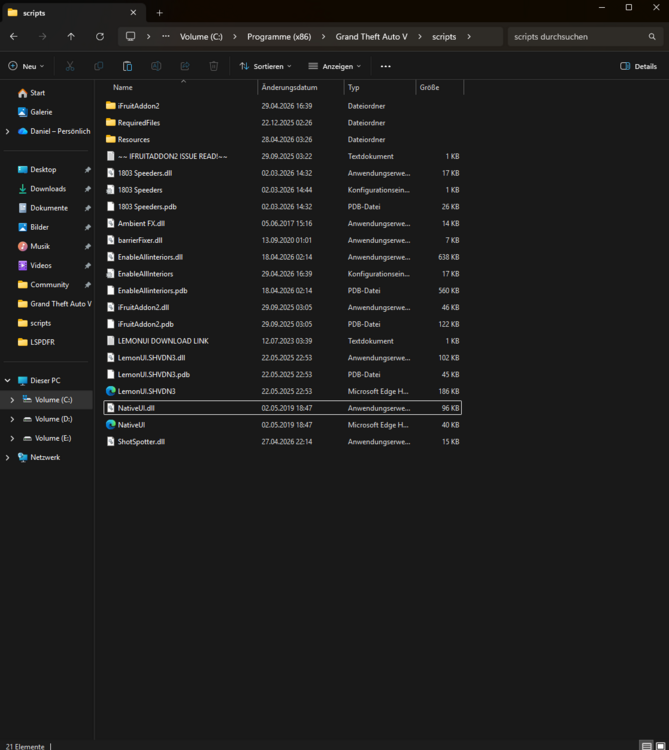The width and height of the screenshot is (669, 750).
Task: Open Community folder in the sidebar
Action: [49, 285]
